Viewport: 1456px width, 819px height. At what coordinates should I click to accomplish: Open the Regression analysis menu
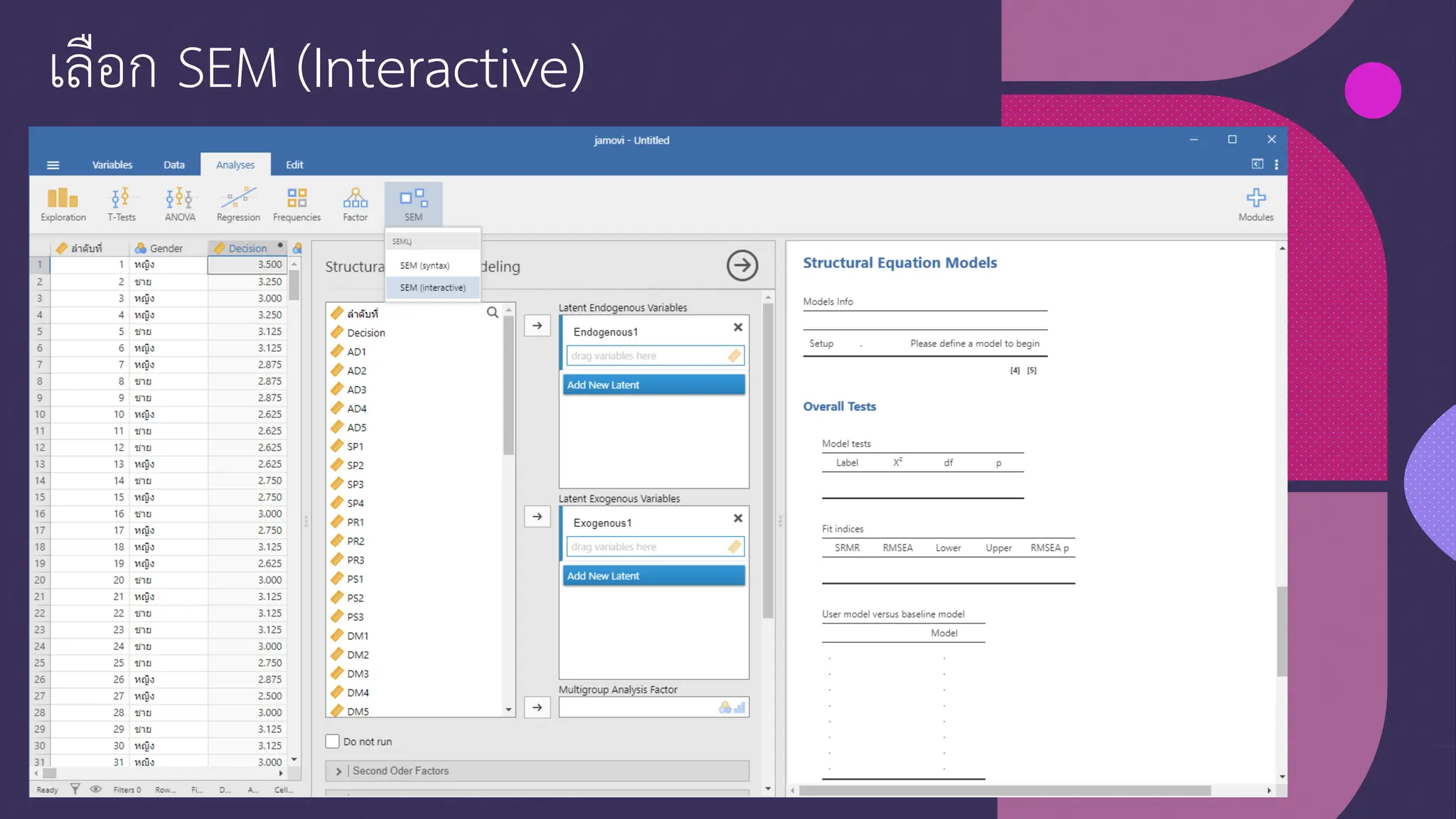click(238, 204)
